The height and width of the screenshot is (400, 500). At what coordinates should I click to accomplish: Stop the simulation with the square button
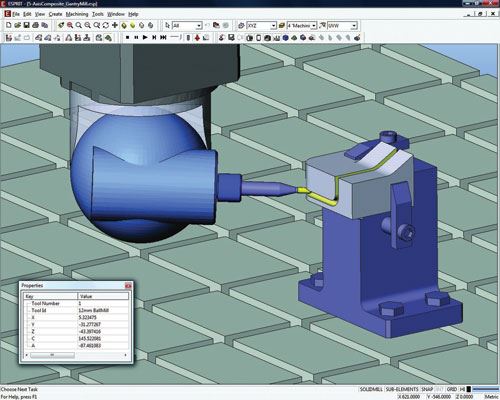tap(127, 38)
